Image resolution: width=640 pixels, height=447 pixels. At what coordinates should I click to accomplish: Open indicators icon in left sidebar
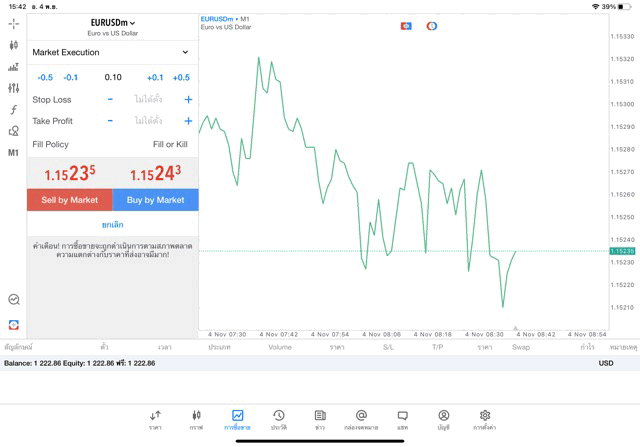tap(13, 67)
